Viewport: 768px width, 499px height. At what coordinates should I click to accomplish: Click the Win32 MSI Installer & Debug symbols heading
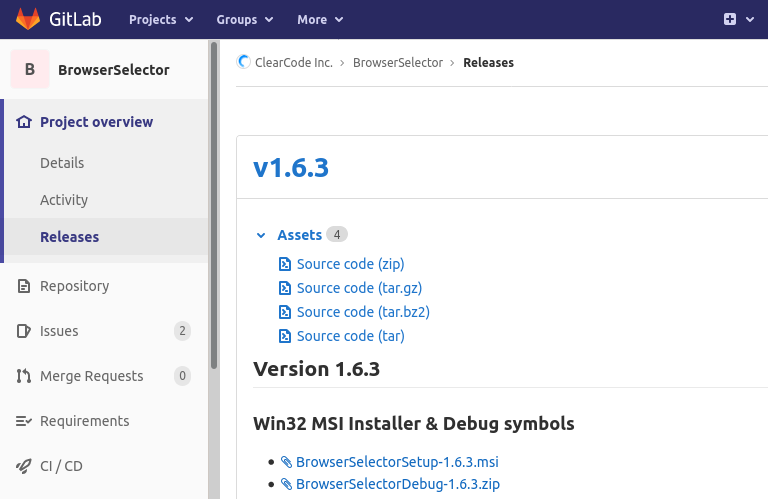414,424
